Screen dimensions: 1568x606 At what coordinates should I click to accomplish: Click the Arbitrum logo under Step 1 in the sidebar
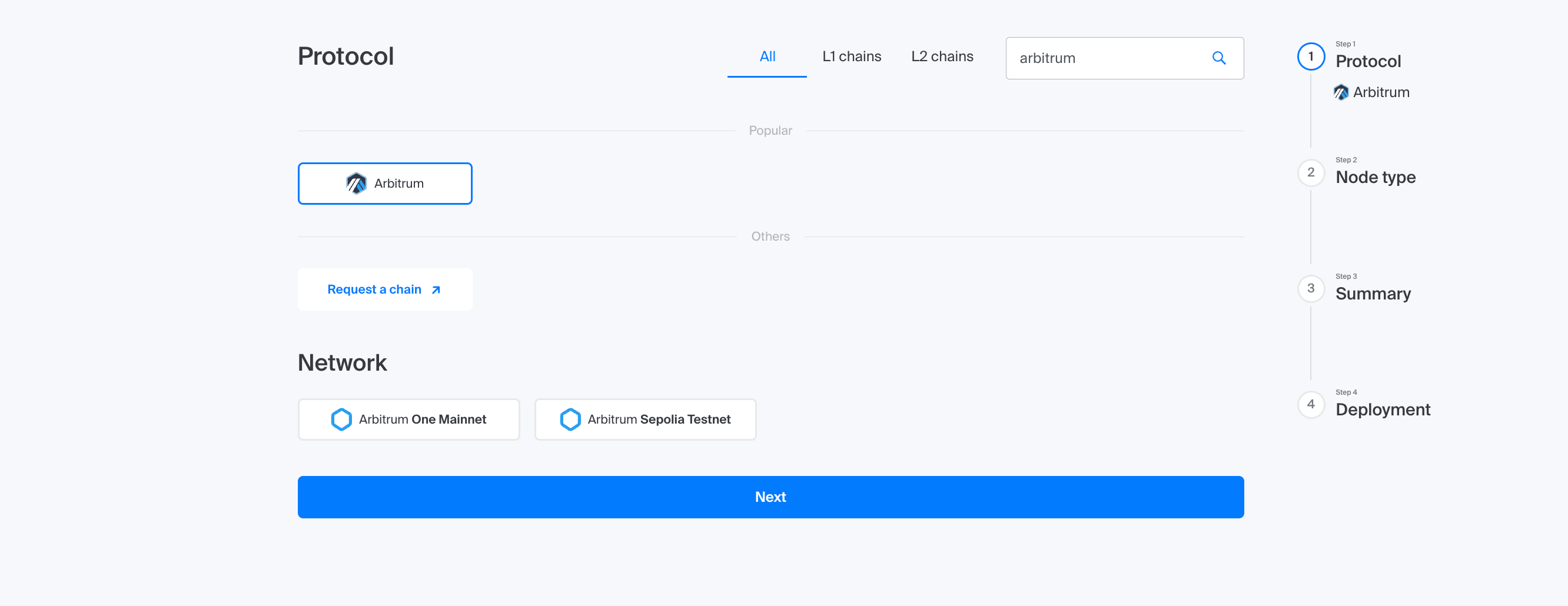(x=1340, y=92)
